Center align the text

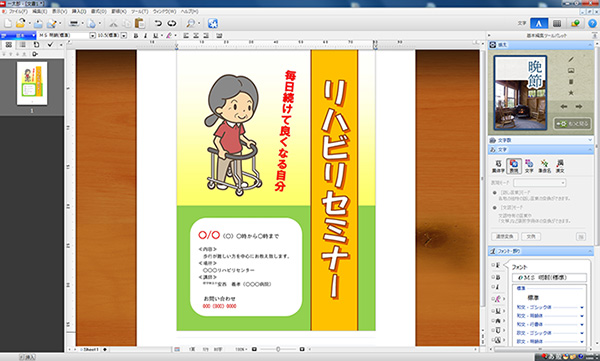click(x=196, y=36)
